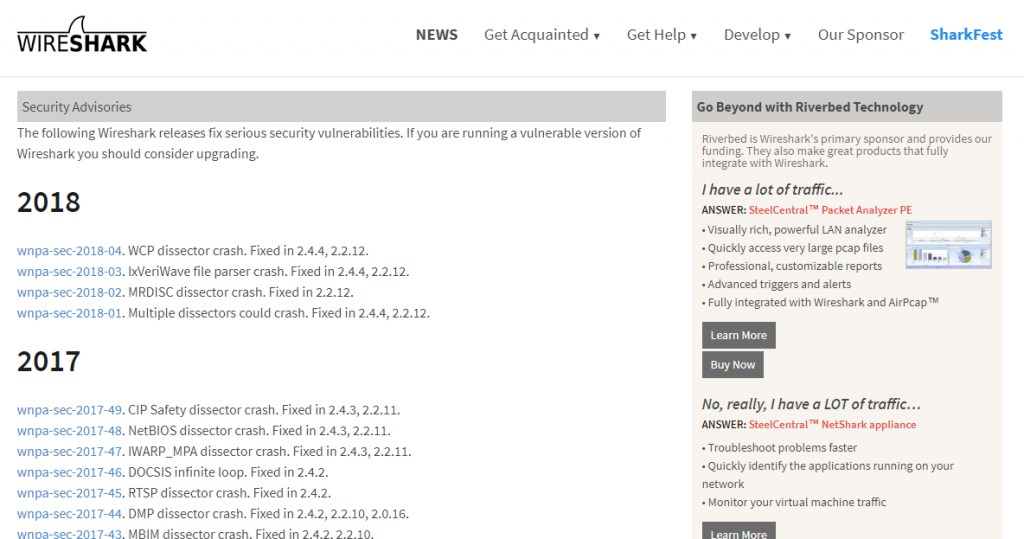Open the NEWS menu item
The height and width of the screenshot is (539, 1024).
tap(437, 35)
